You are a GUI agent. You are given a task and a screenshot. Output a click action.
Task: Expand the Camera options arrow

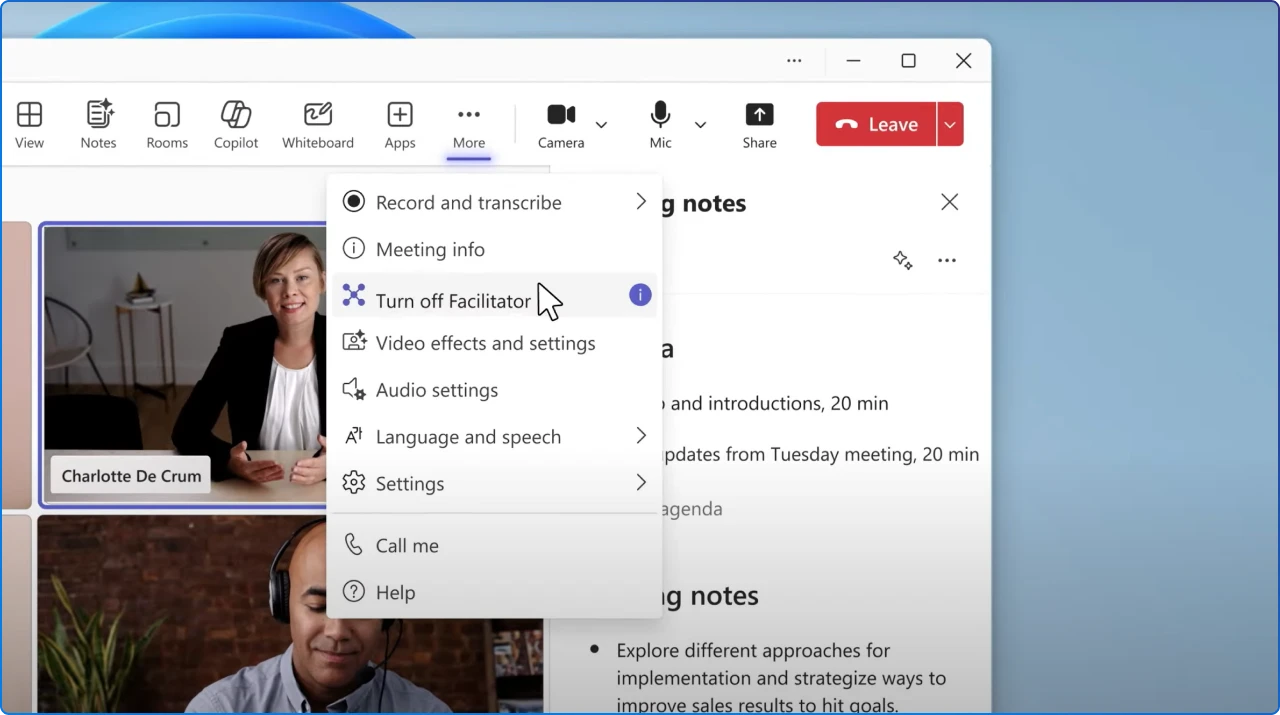click(x=601, y=125)
